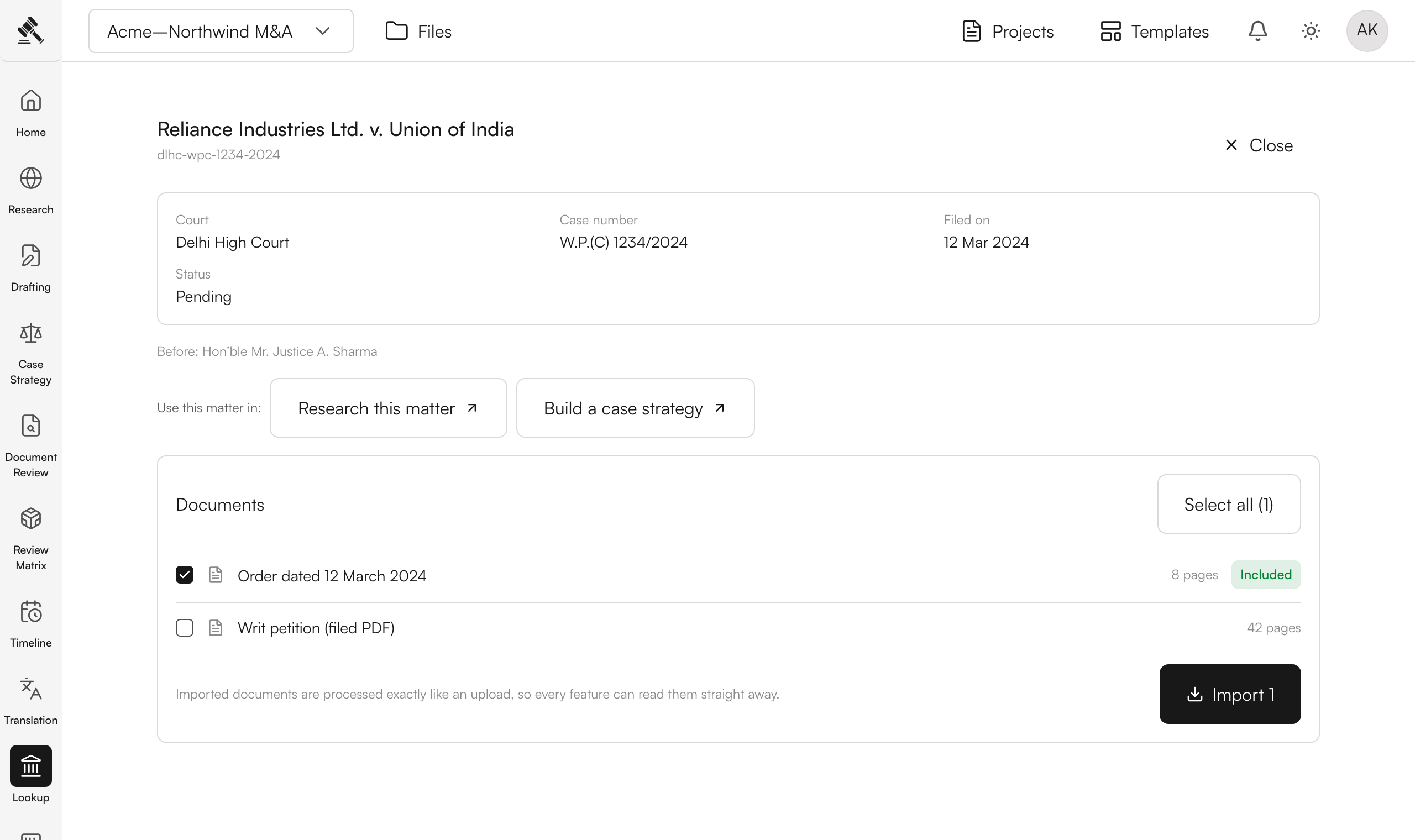Click case number 'W.P.(C) 1234/2024'
1415x840 pixels.
(x=623, y=242)
